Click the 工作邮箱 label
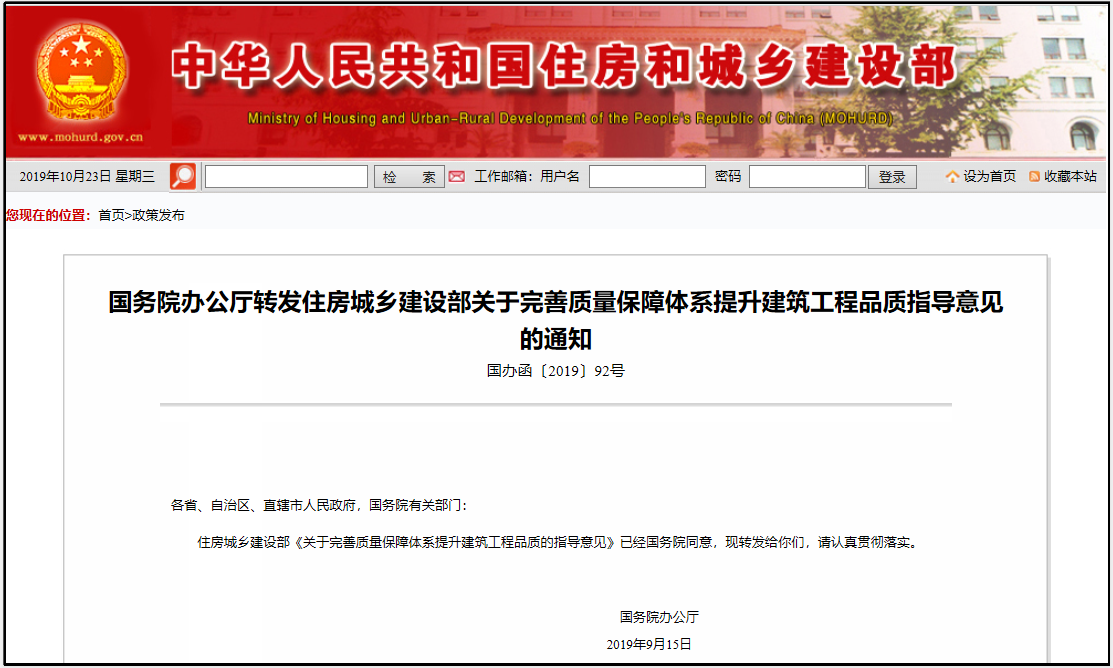This screenshot has width=1113, height=668. tap(503, 177)
